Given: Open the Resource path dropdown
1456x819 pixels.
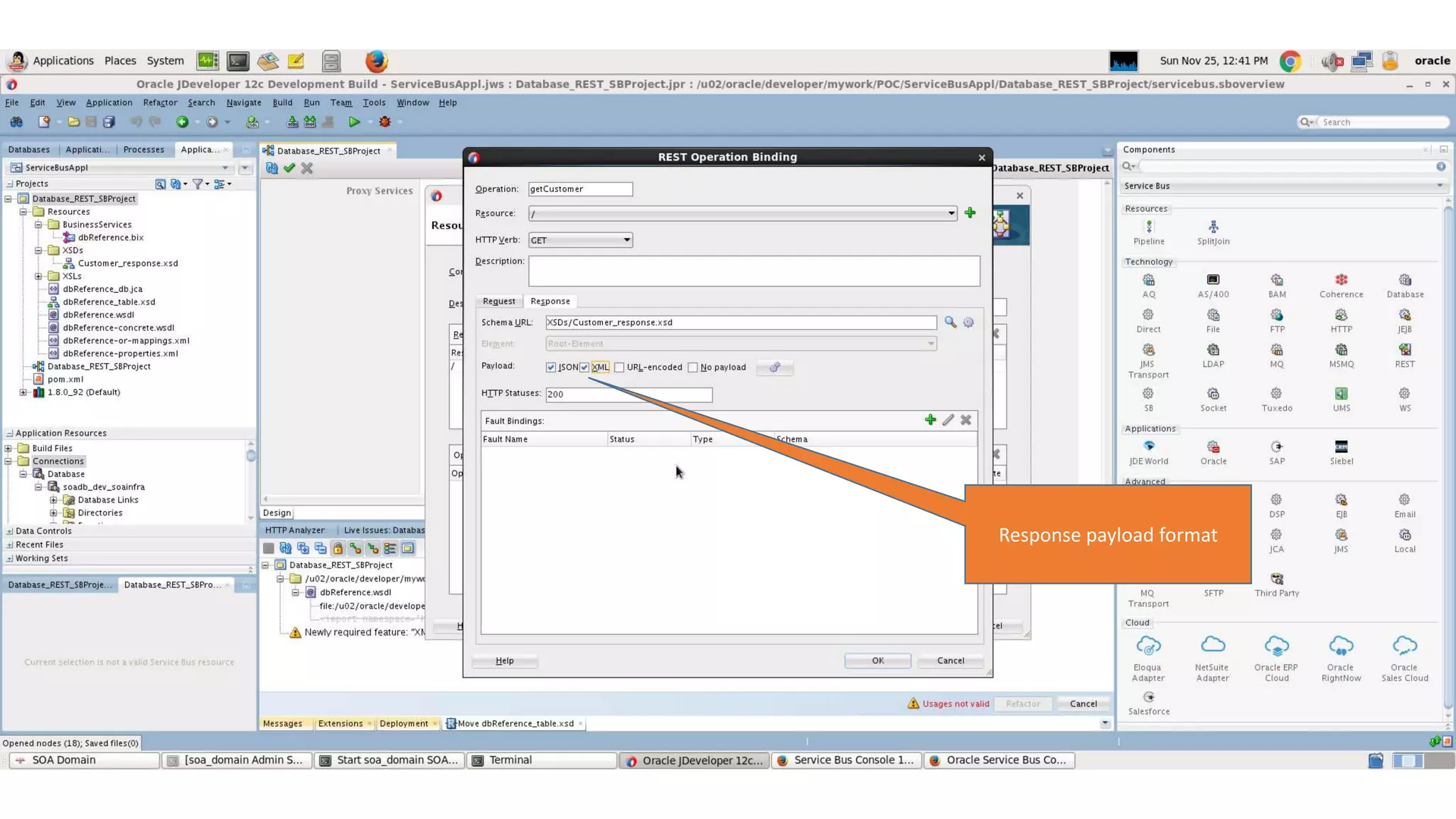Looking at the screenshot, I should click(951, 213).
